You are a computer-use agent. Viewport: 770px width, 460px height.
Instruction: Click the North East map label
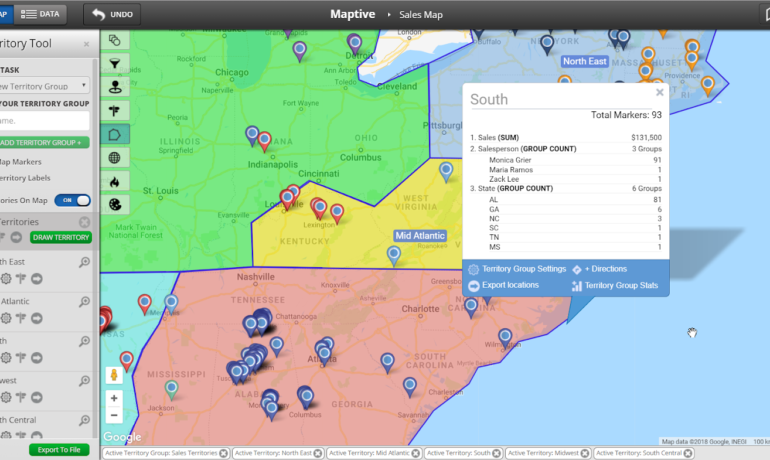pyautogui.click(x=584, y=61)
